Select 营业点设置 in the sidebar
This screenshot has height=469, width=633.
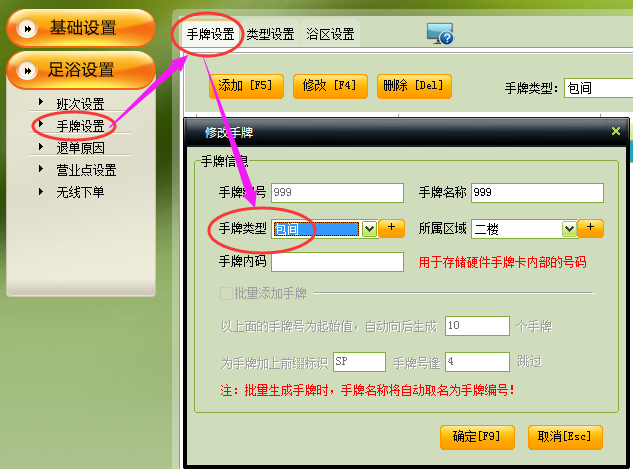[x=86, y=170]
